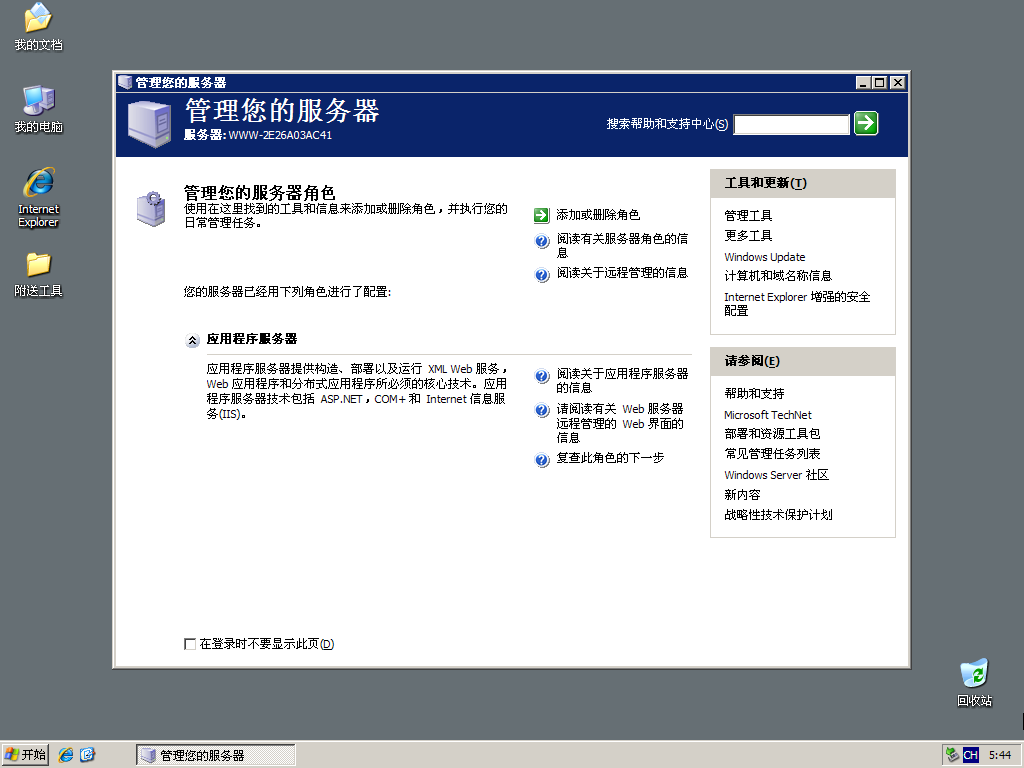Open the 附送工具 folder on desktop

pyautogui.click(x=37, y=265)
